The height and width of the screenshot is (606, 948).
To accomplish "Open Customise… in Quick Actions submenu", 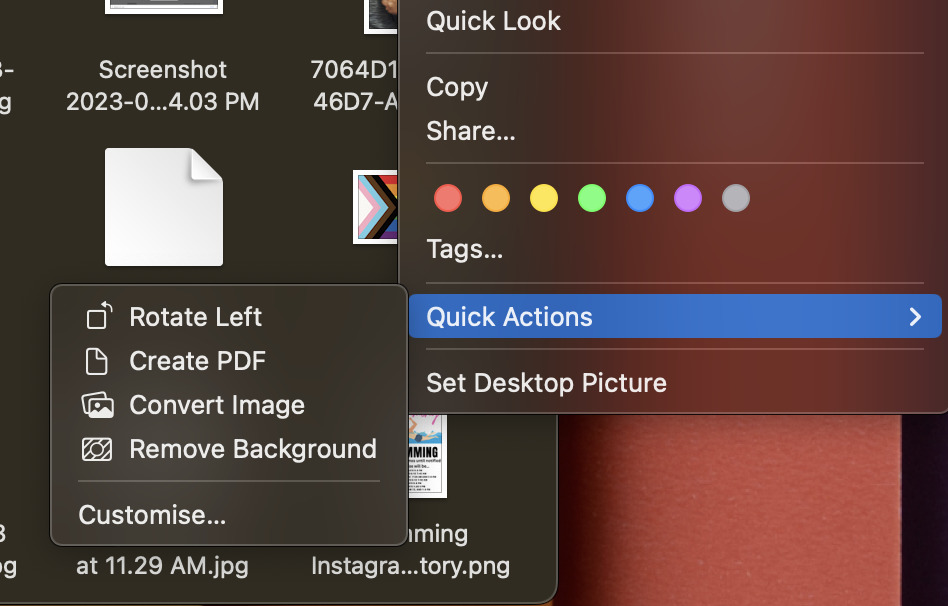I will 152,515.
